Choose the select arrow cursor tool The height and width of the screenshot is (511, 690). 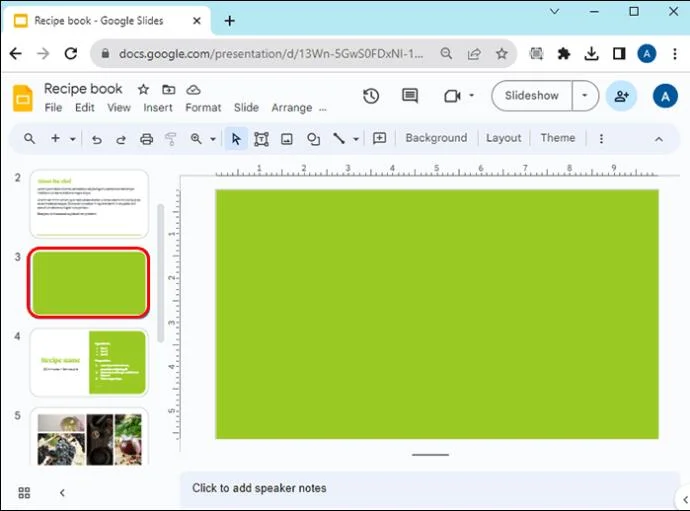tap(236, 139)
